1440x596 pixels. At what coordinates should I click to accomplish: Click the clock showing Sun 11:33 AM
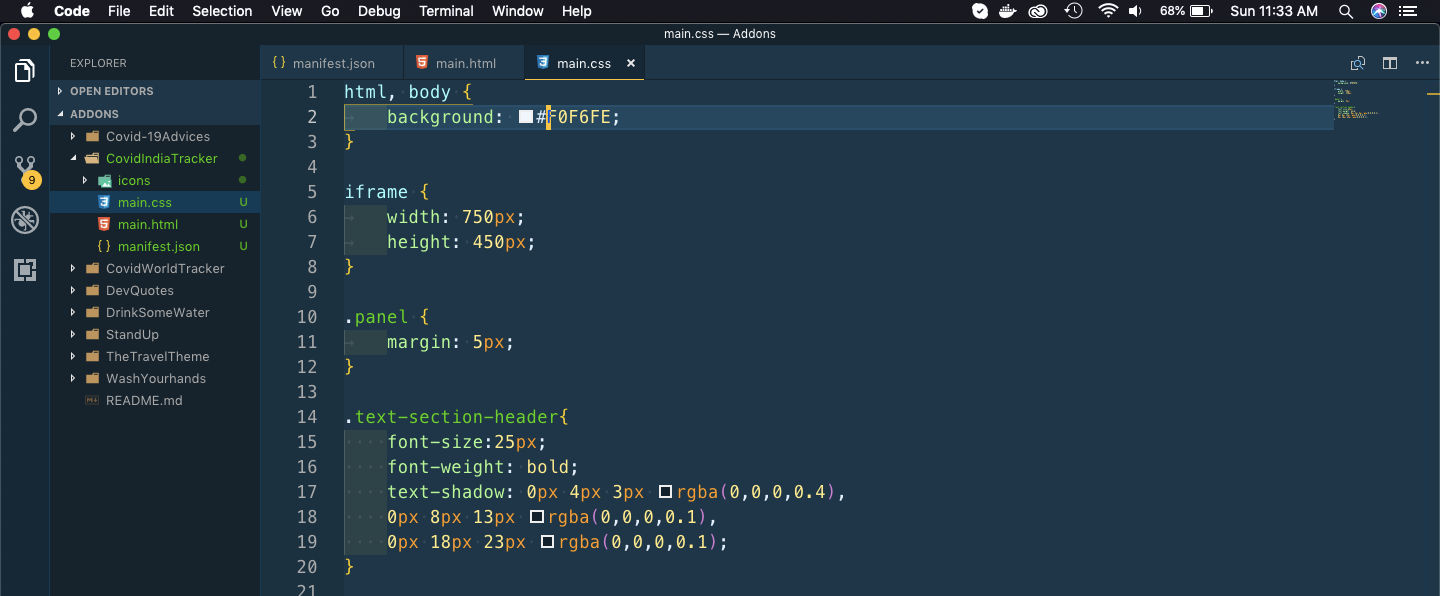pos(1274,11)
